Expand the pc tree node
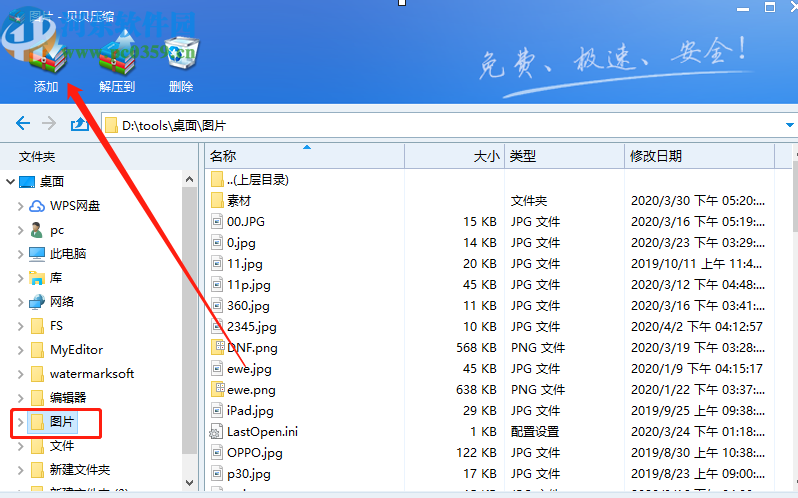 tap(20, 230)
